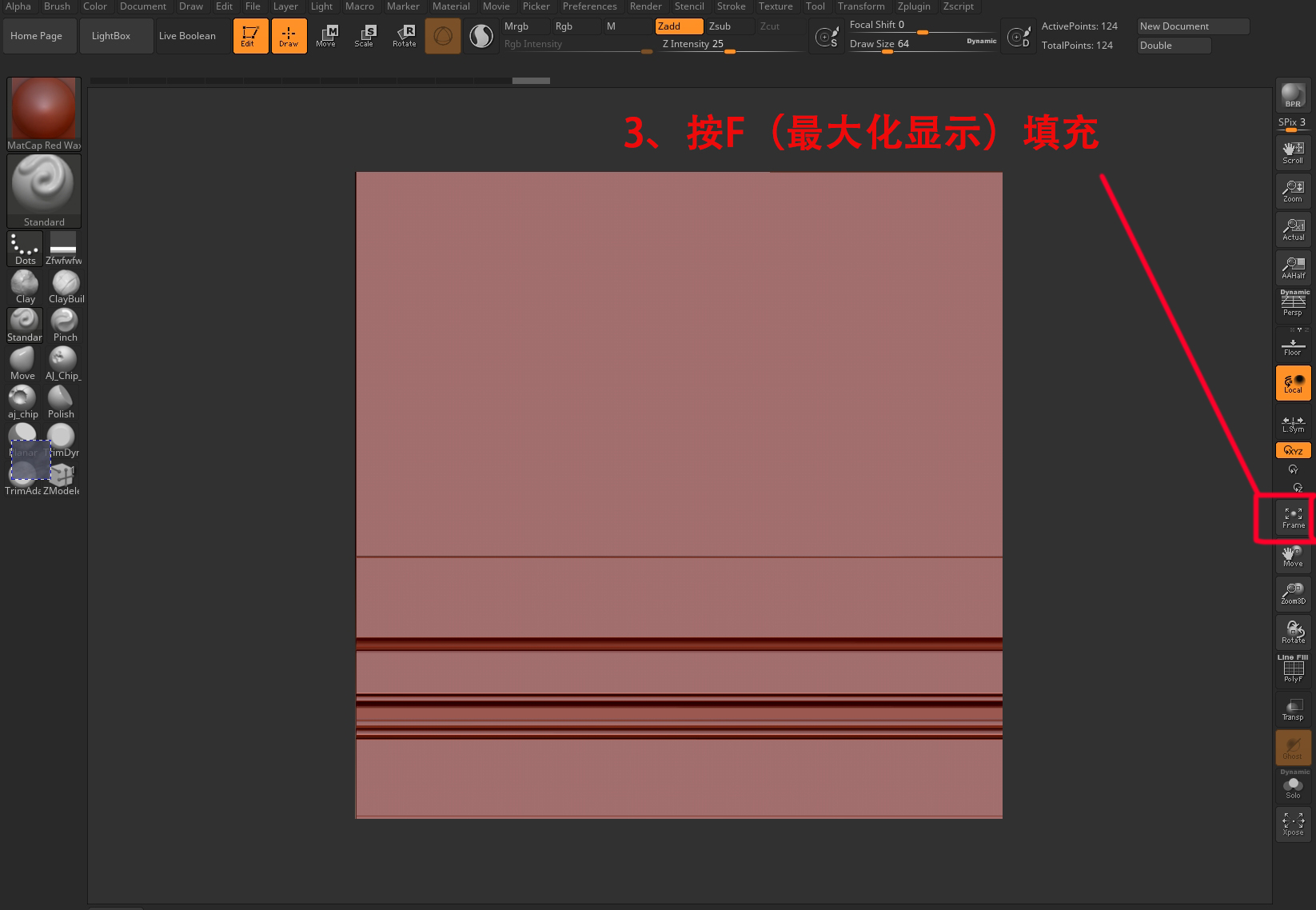Activate the Zoom3D navigation tool
Screen dimensions: 1316x910
[1292, 593]
